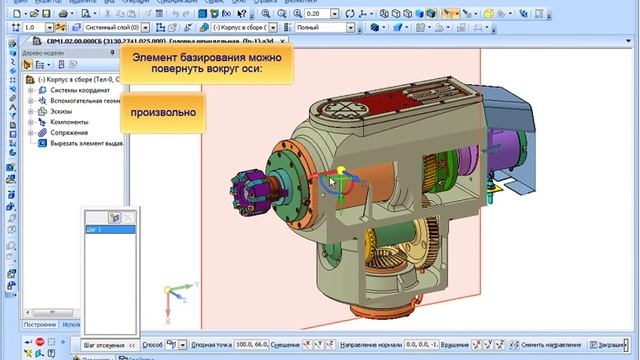
Task: Click the Опорная точка coordinate field
Action: 251,345
